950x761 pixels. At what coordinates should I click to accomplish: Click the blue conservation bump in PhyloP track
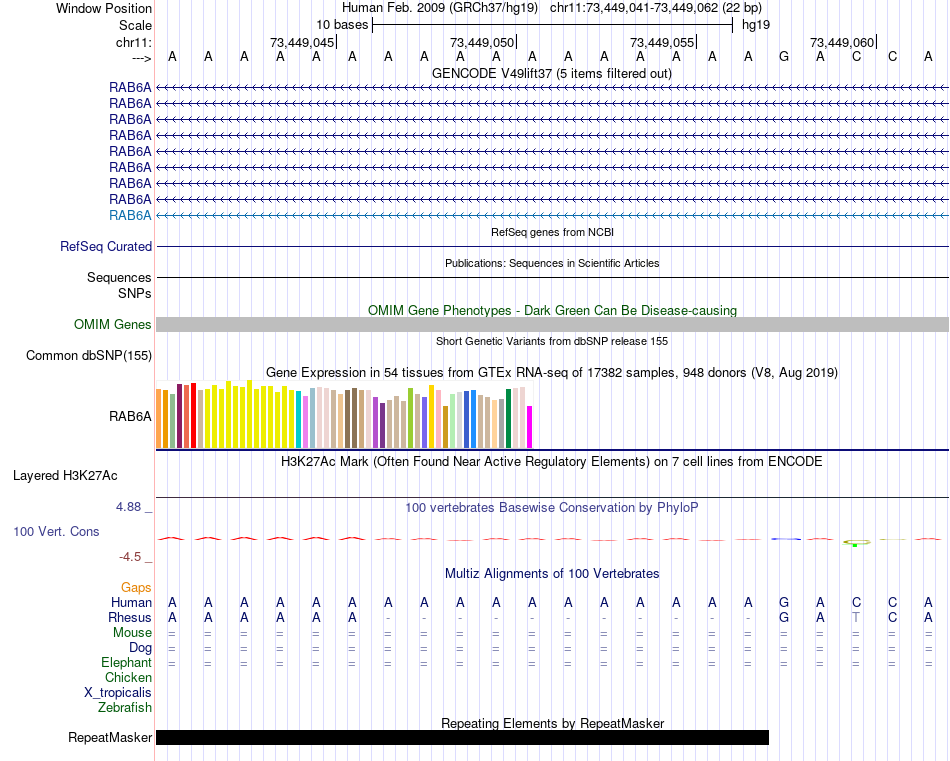click(785, 539)
